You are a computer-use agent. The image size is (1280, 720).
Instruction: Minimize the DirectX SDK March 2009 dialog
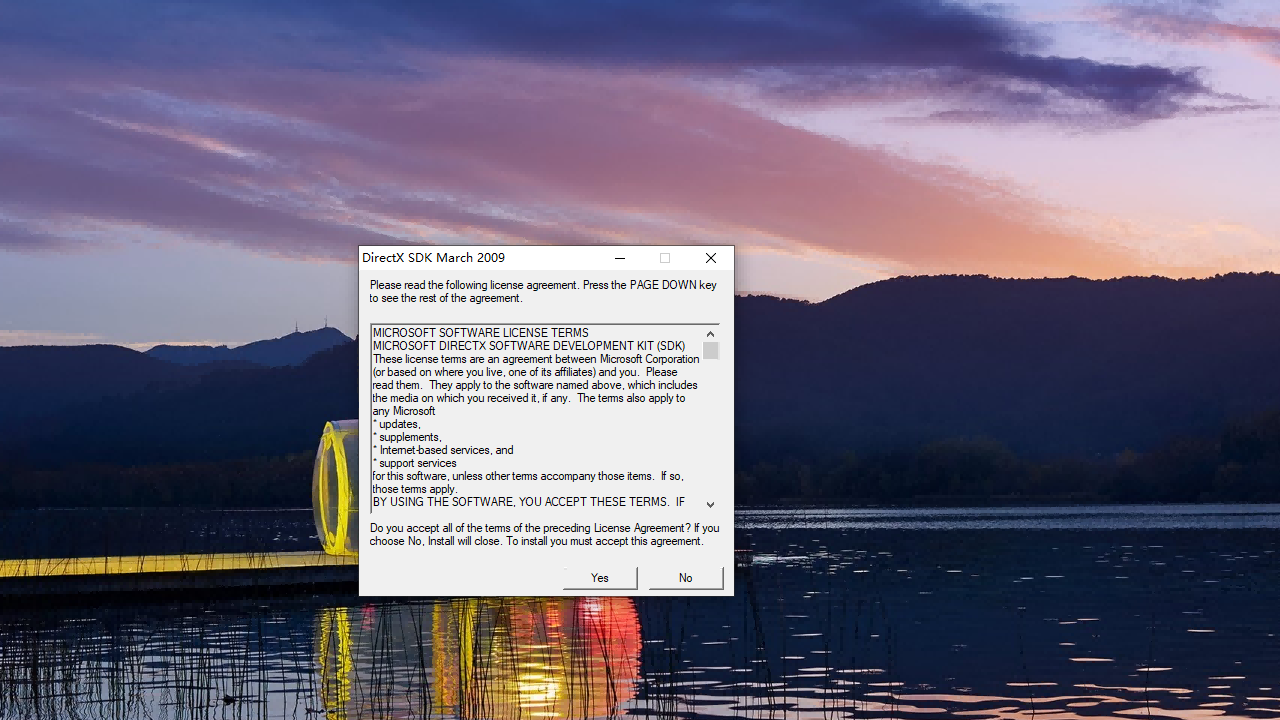[620, 258]
